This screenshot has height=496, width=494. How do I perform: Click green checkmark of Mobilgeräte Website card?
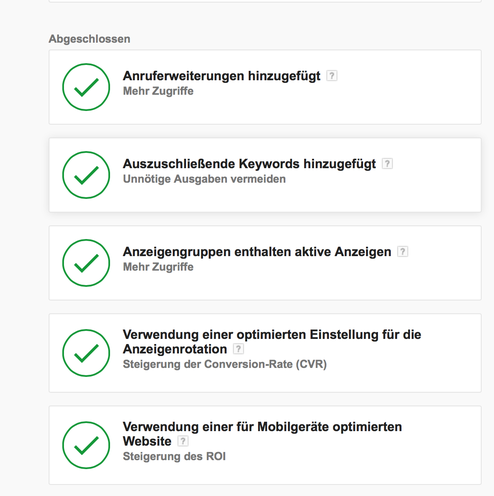pyautogui.click(x=86, y=445)
